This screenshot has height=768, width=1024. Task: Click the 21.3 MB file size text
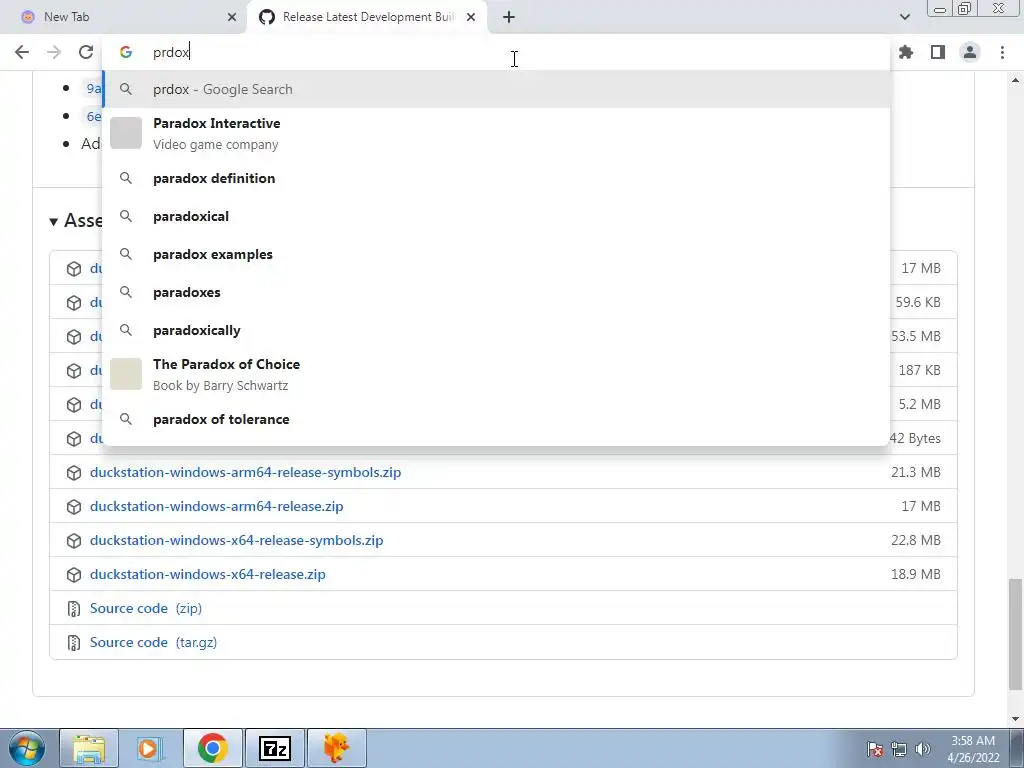pos(916,472)
